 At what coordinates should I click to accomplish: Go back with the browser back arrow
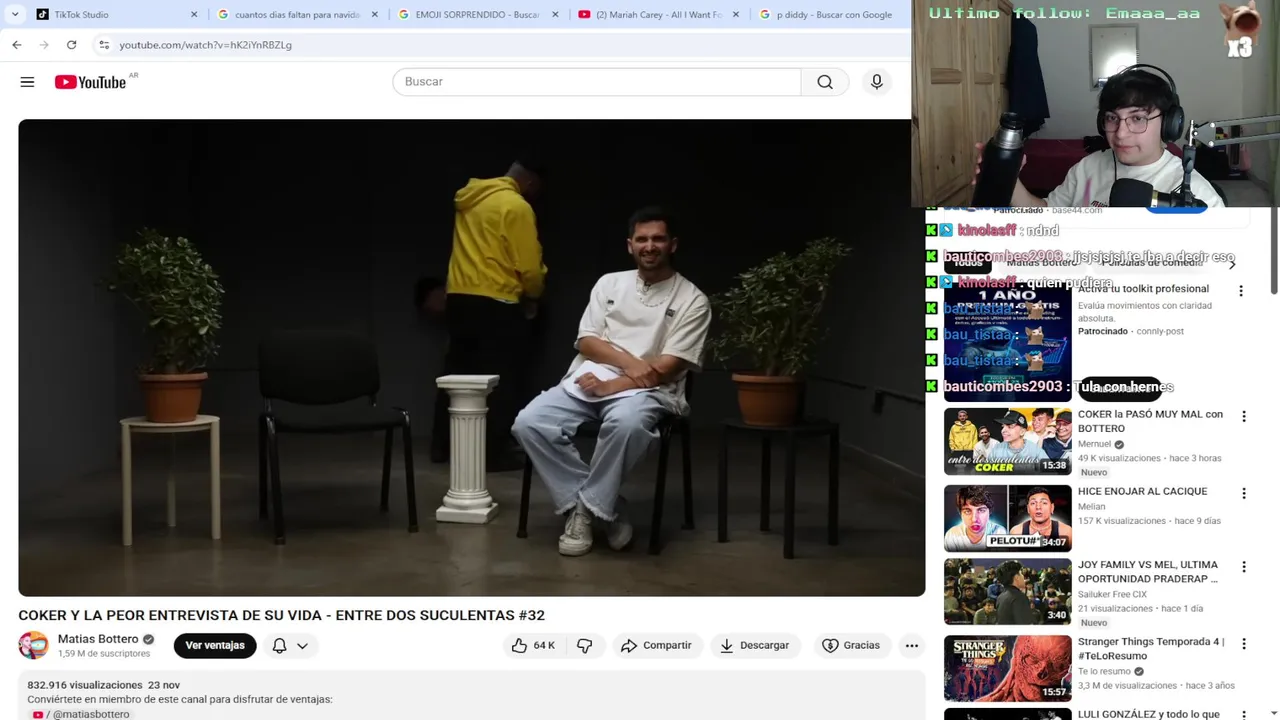tap(17, 45)
